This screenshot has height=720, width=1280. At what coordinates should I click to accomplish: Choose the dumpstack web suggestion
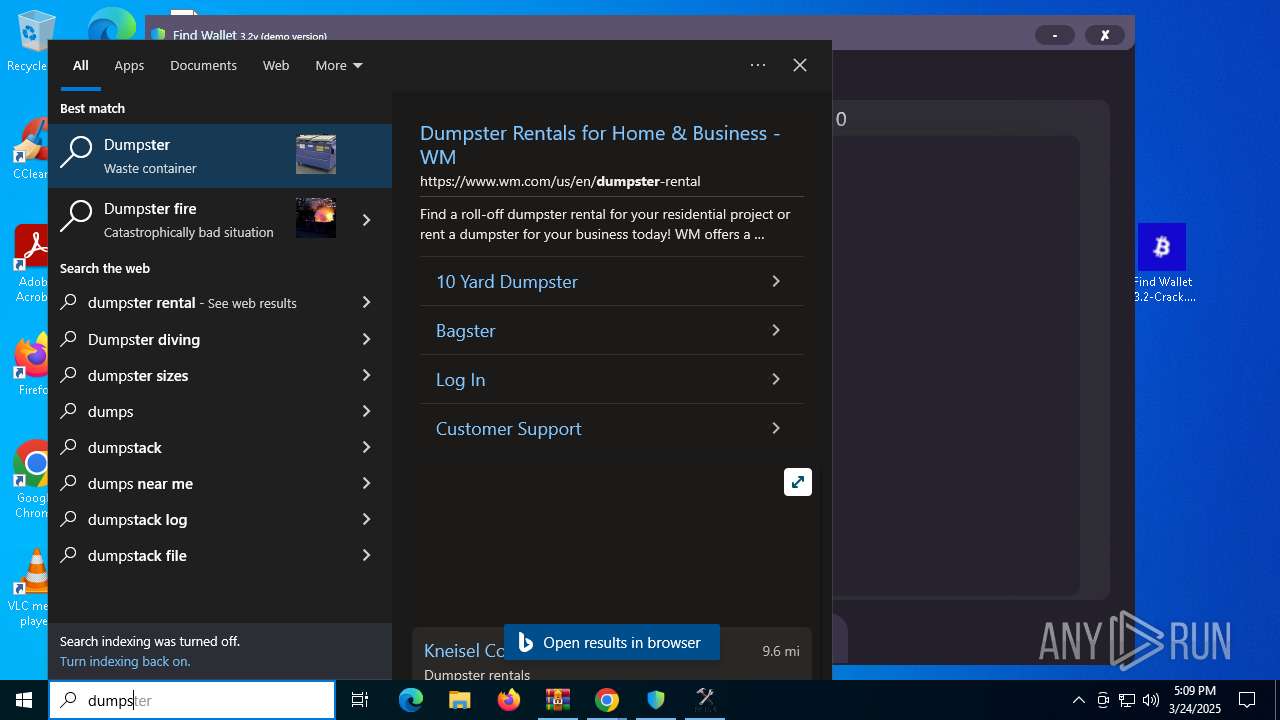(x=196, y=447)
